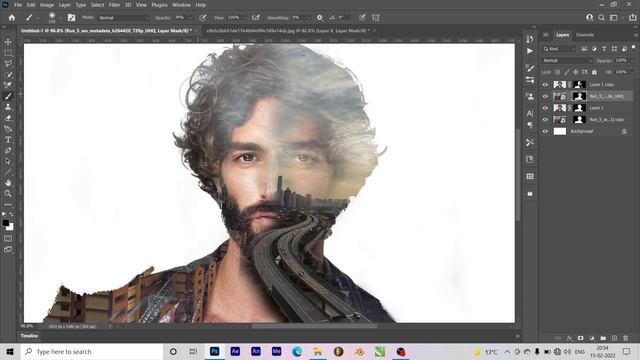Open the File menu
Viewport: 640px width, 360px height.
(18, 5)
